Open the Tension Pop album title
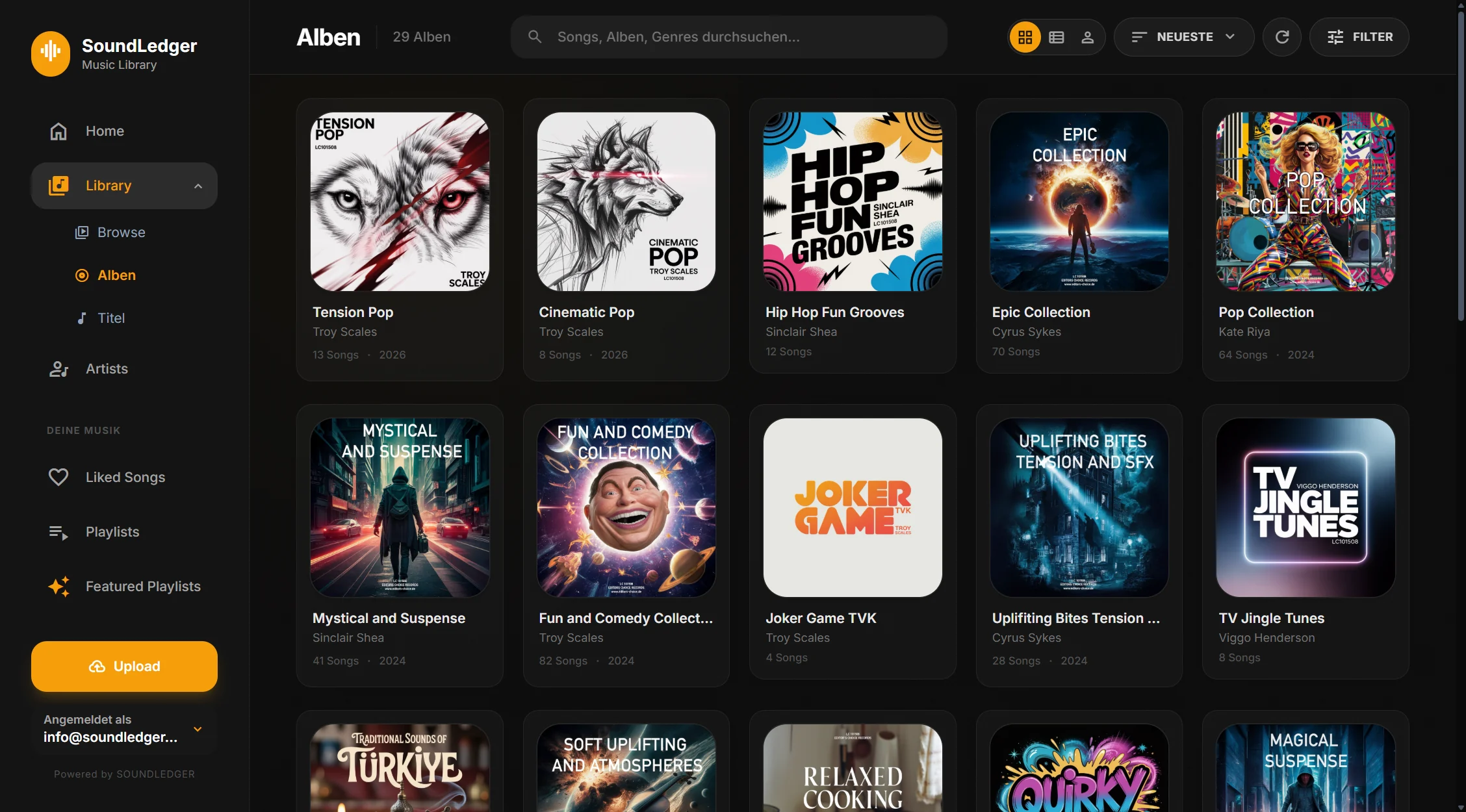Viewport: 1466px width, 812px height. tap(353, 312)
